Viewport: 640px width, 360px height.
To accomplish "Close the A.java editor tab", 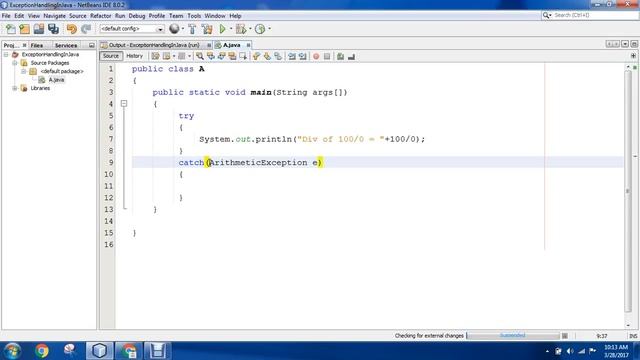I will pos(248,45).
